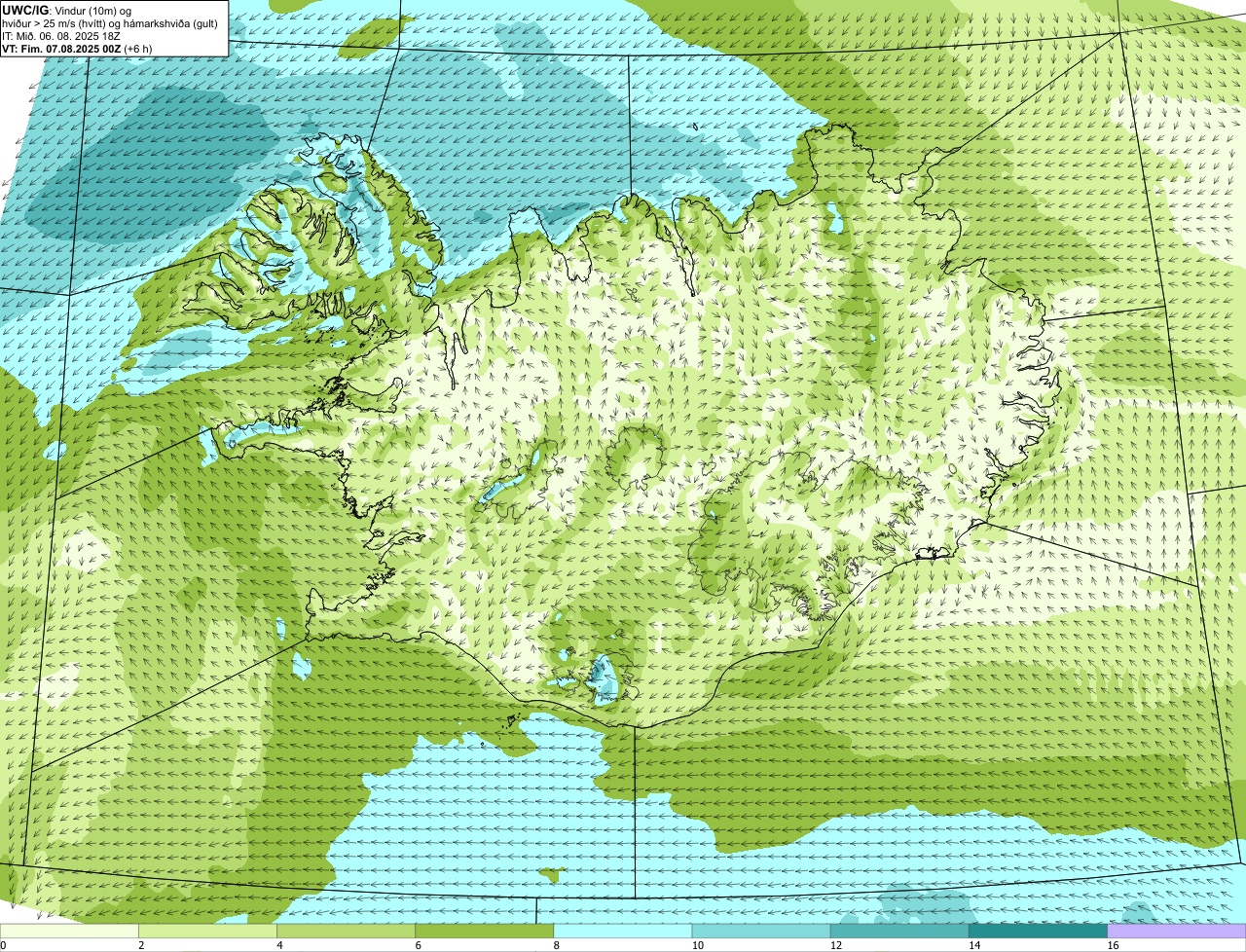Click the 2–4 m/s light green legend swatch
Viewport: 1246px width, 952px height.
click(x=207, y=932)
